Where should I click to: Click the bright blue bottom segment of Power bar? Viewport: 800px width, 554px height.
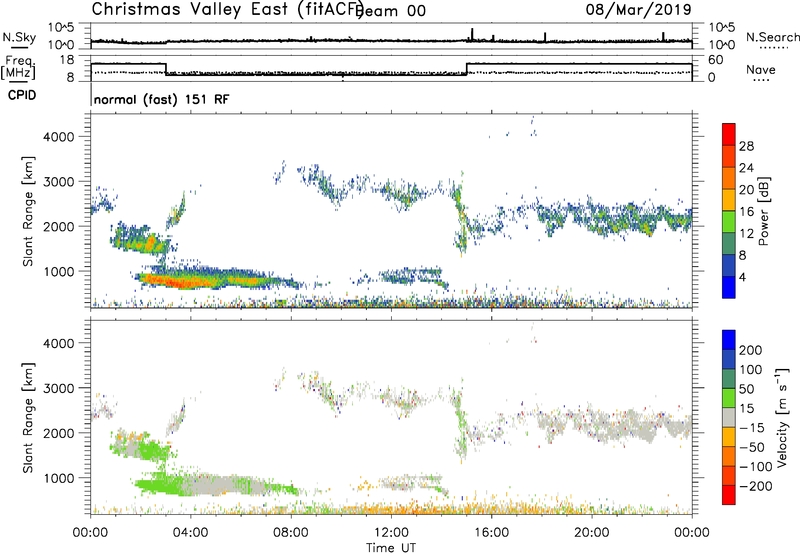(729, 287)
